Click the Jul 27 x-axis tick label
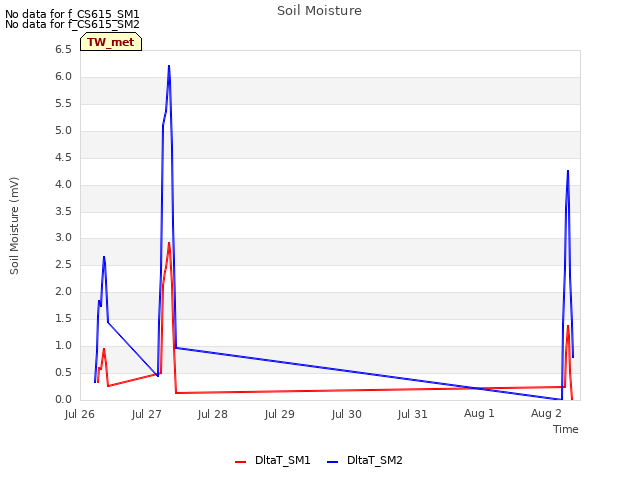 point(147,414)
